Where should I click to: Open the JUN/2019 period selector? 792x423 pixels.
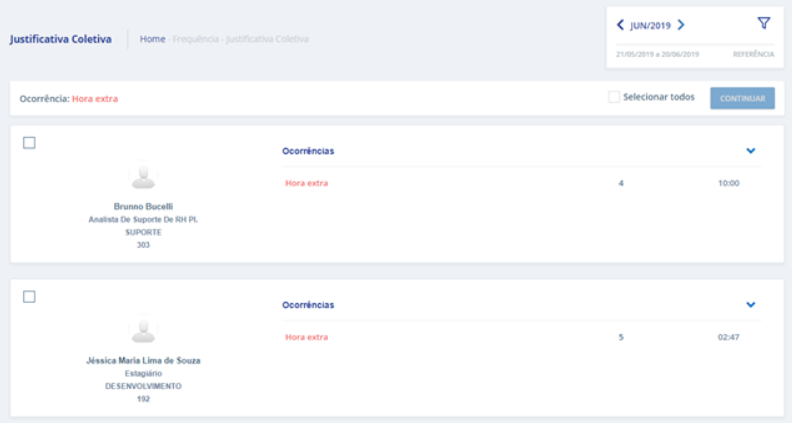[x=650, y=24]
